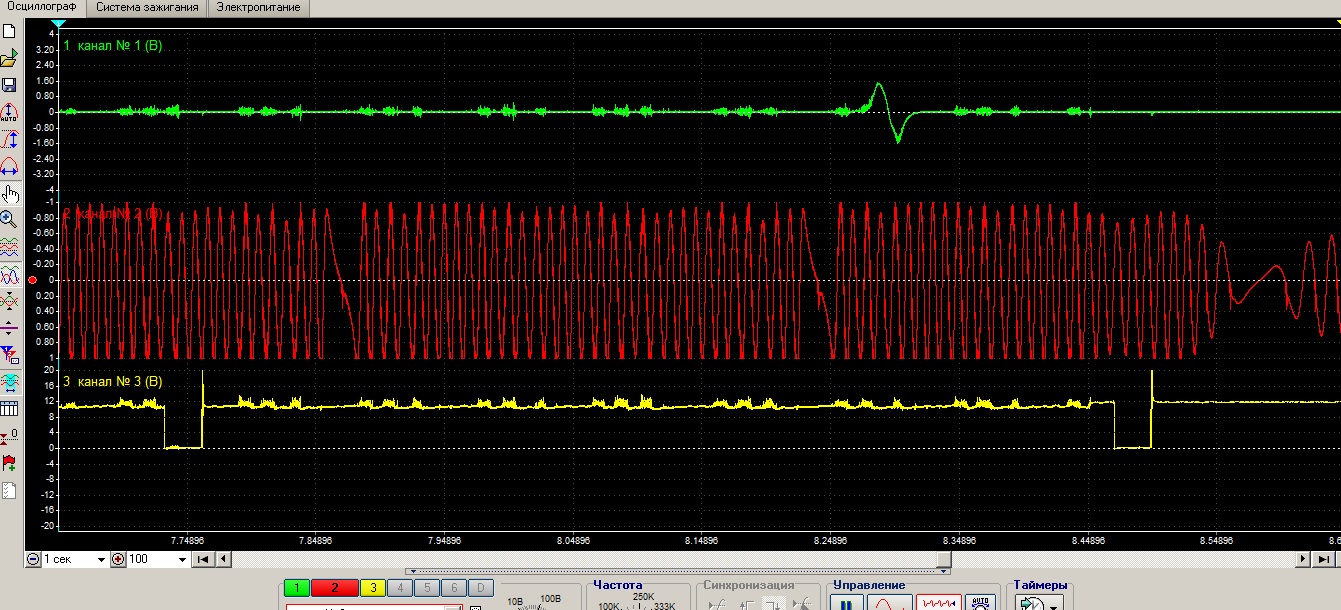This screenshot has width=1341, height=610.
Task: Open a file with the folder icon
Action: [x=9, y=59]
